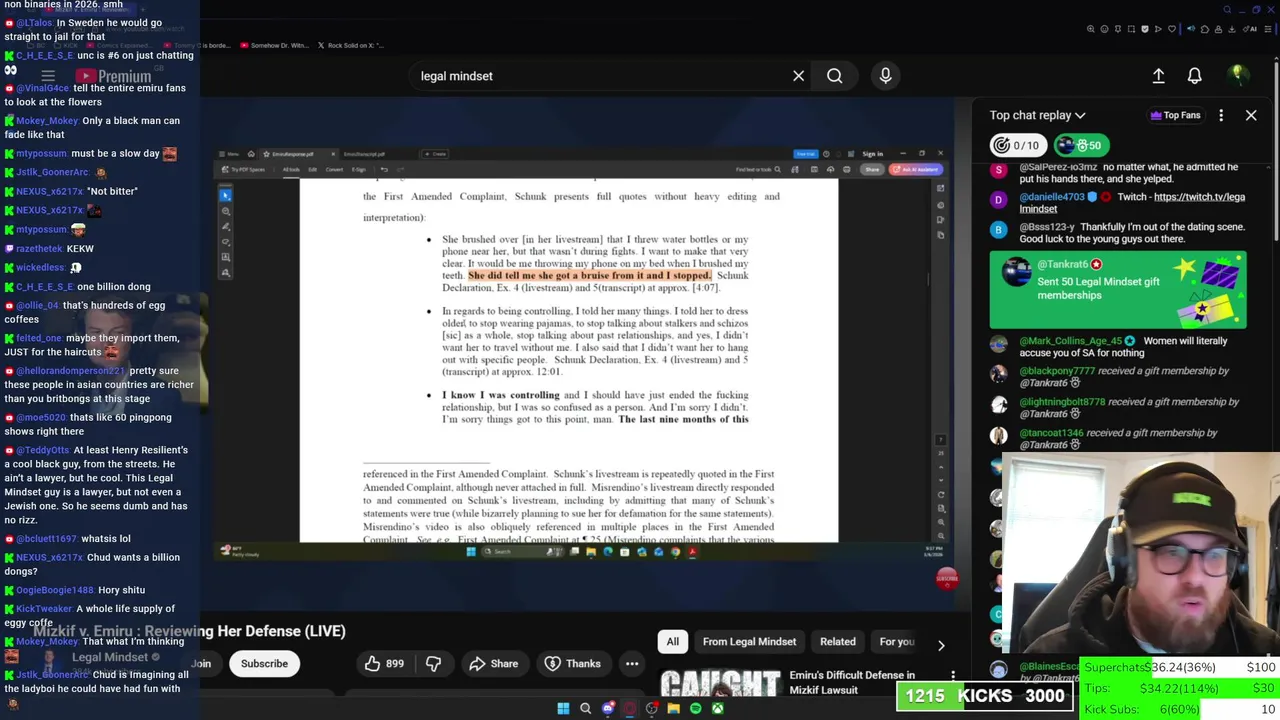Open the YouTube account avatar menu

click(x=1238, y=76)
